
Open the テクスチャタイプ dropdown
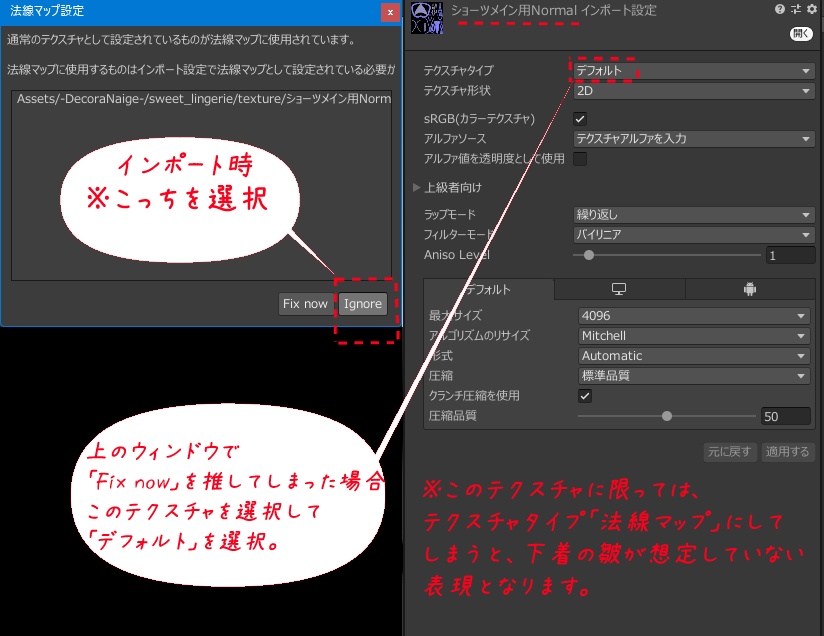pos(694,70)
